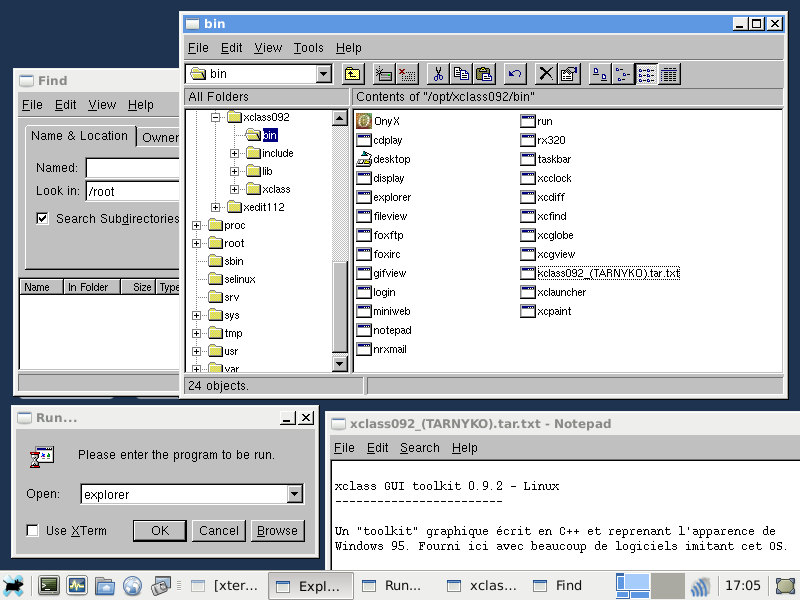Click the up one level folder icon

coord(353,73)
